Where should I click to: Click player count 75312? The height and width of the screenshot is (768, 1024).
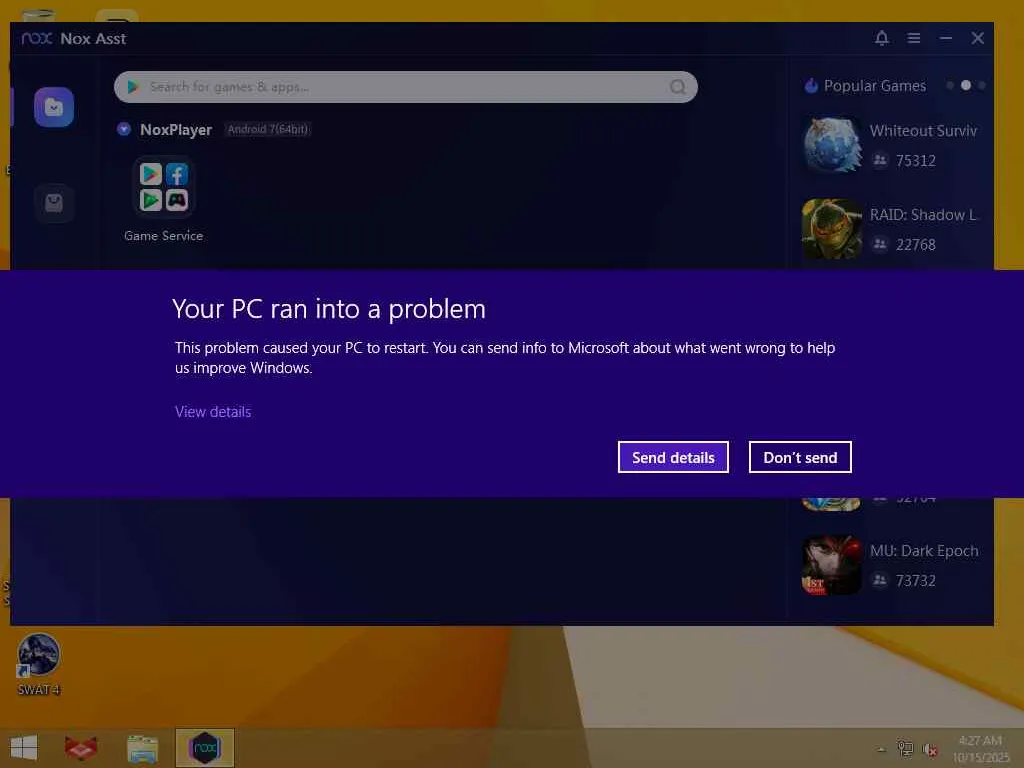[x=916, y=161]
